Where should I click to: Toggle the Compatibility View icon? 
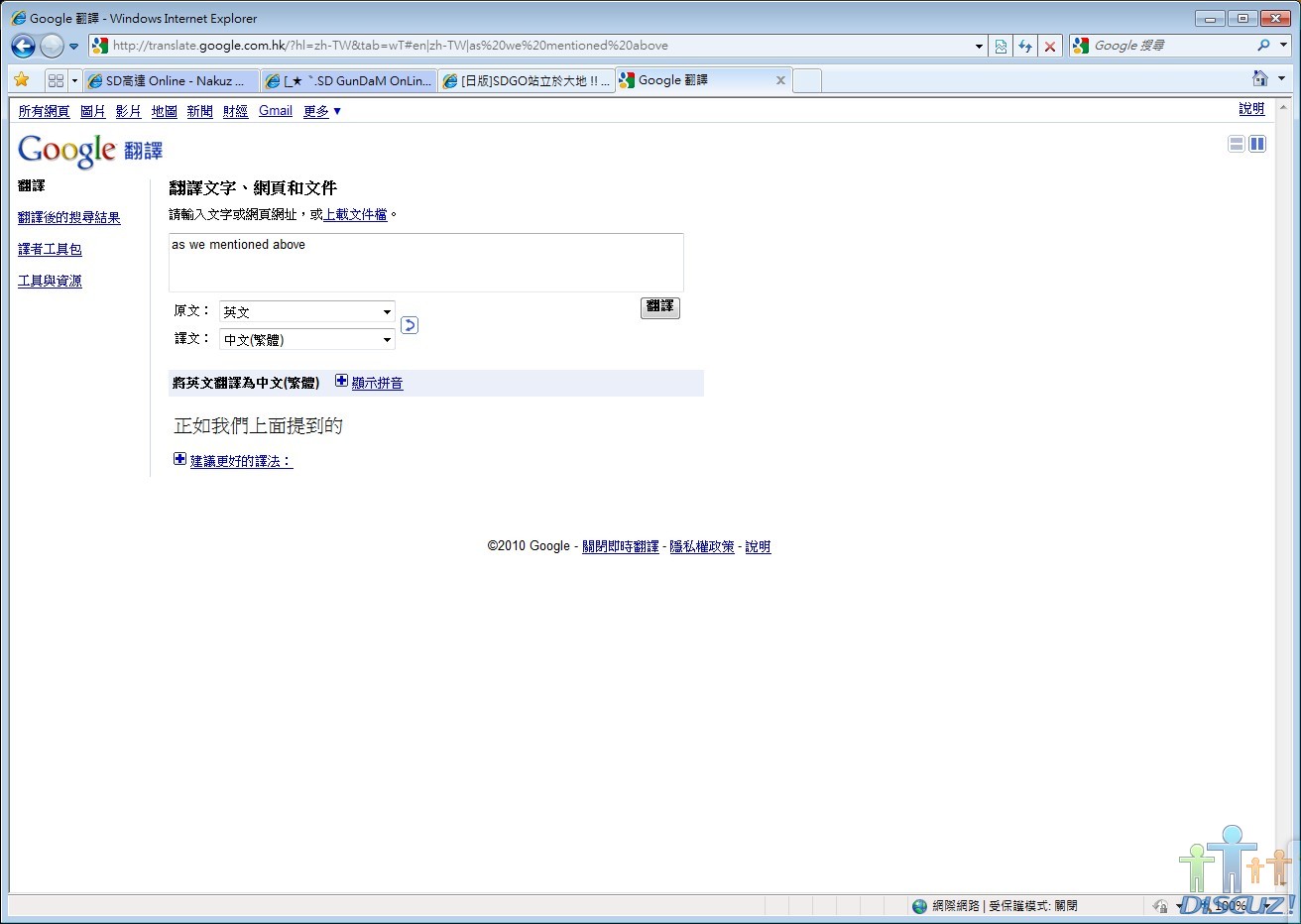[x=1001, y=46]
